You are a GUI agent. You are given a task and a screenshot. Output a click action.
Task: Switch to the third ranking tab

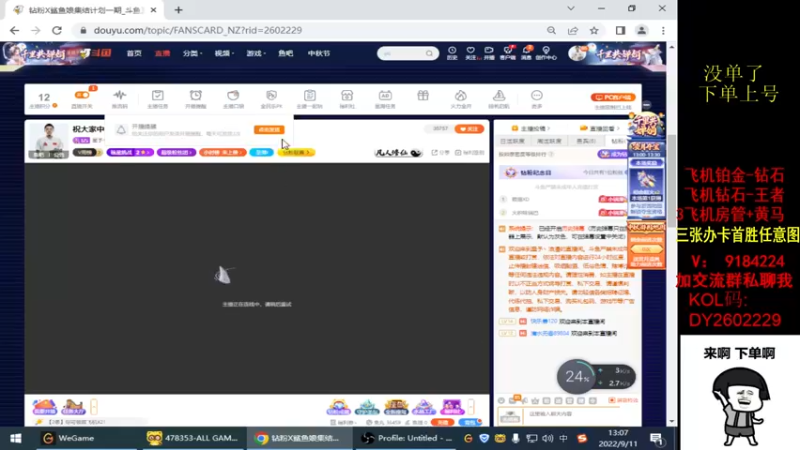pos(586,141)
